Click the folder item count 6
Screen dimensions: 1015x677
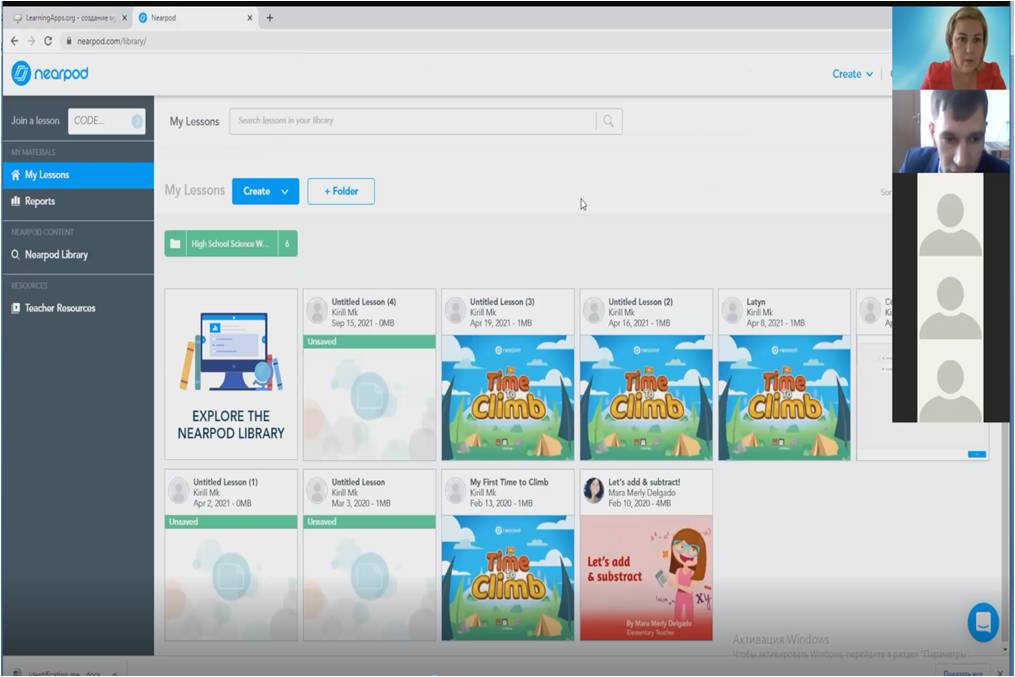point(287,244)
